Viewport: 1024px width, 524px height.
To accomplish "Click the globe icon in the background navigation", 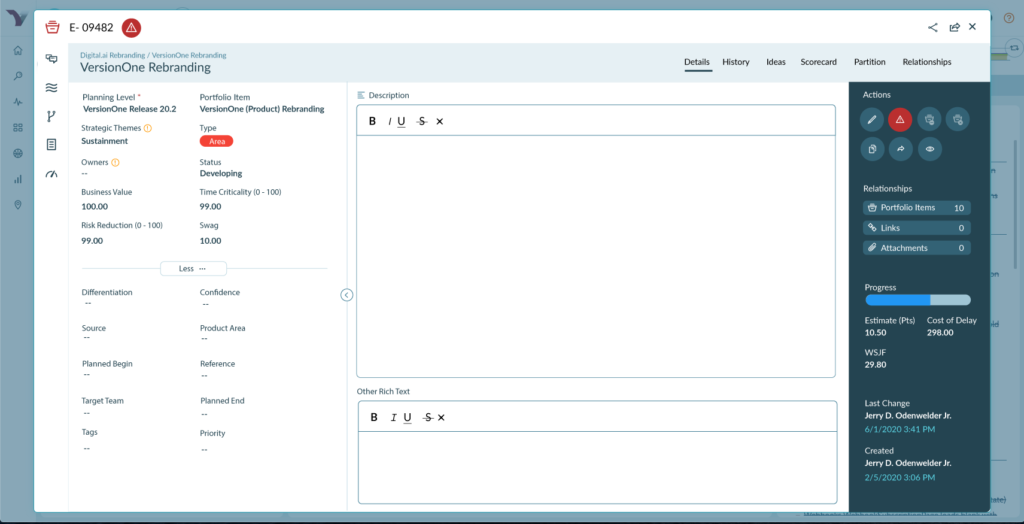I will [18, 153].
